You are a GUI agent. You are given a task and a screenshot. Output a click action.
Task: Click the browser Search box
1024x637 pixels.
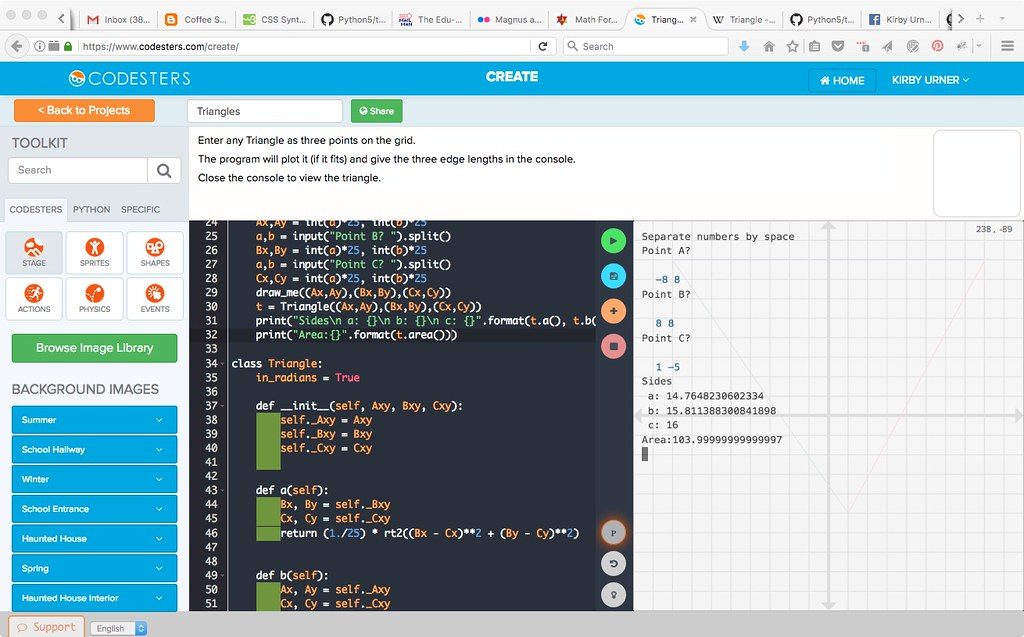(x=645, y=46)
